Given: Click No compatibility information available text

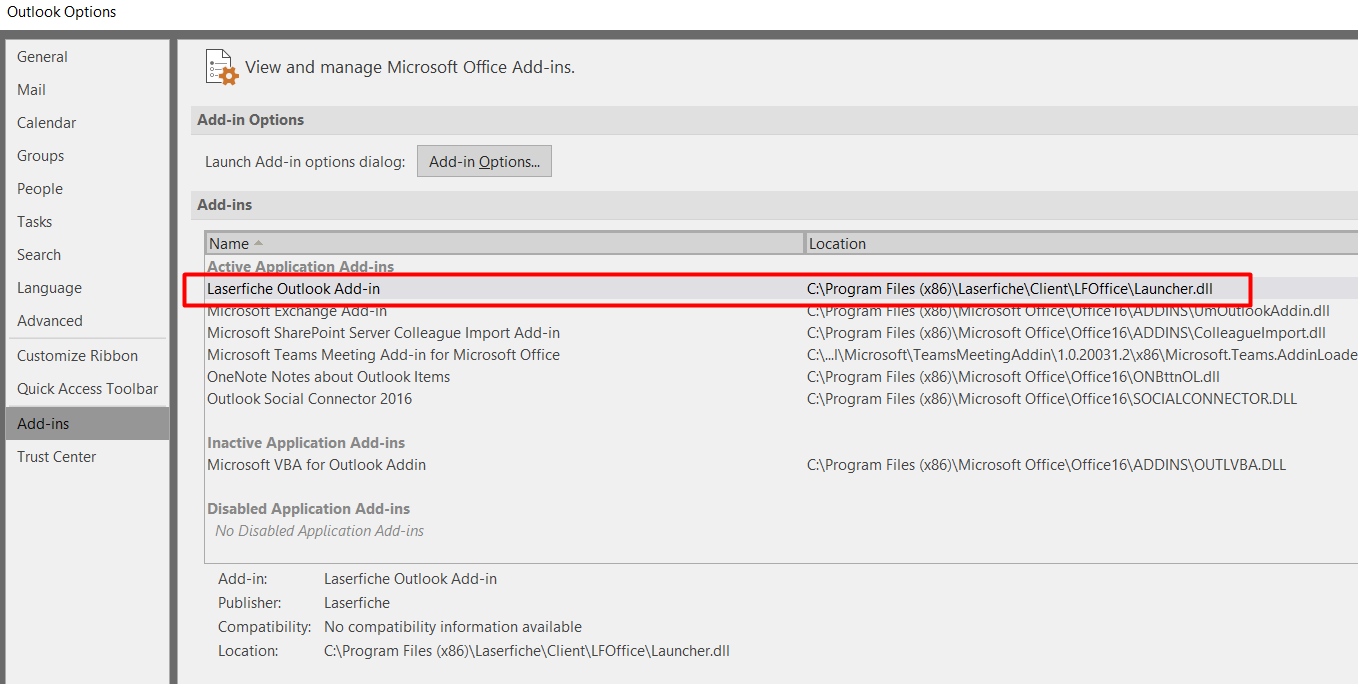Looking at the screenshot, I should click(x=453, y=627).
